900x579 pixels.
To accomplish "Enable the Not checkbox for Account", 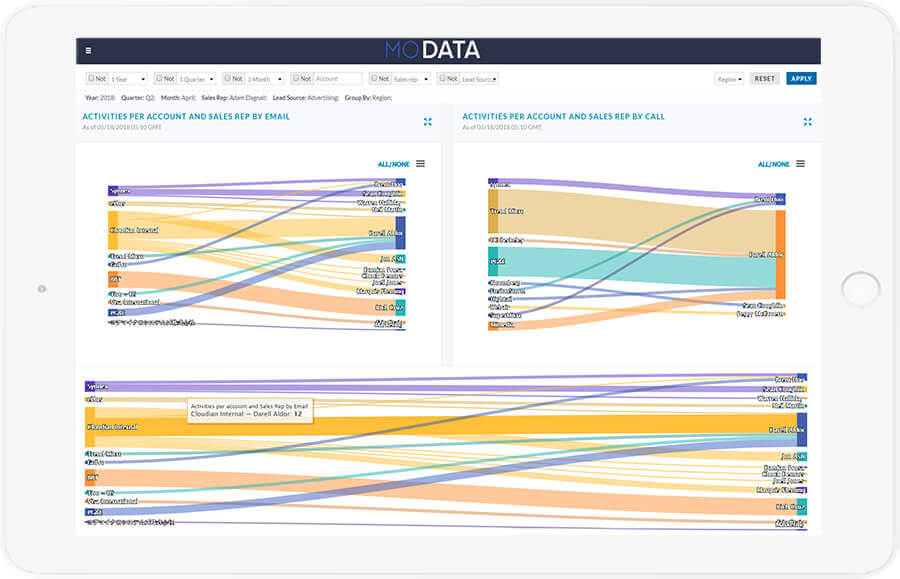I will pyautogui.click(x=297, y=78).
